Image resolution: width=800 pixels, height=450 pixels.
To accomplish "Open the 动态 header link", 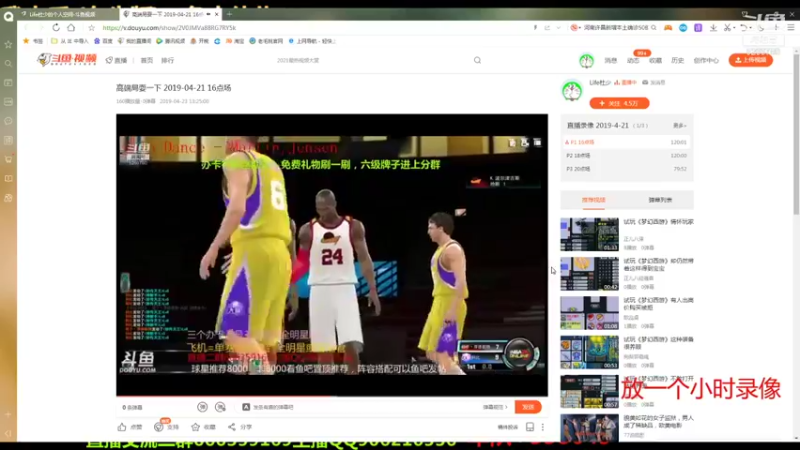I will (x=633, y=60).
